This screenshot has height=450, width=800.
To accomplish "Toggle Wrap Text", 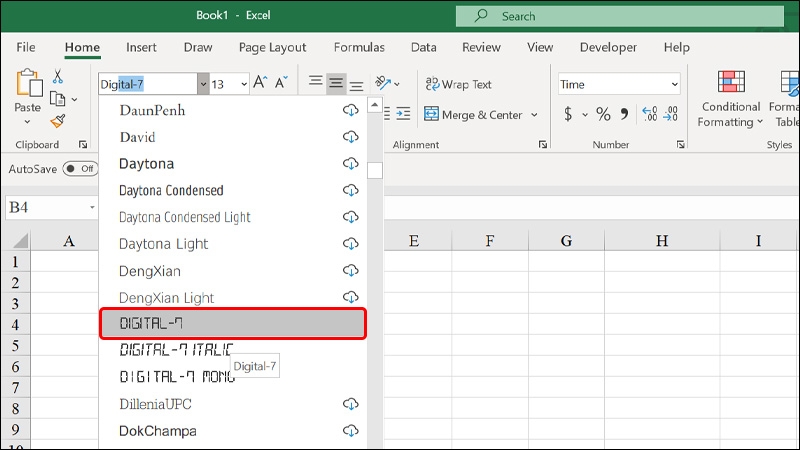I will coord(458,84).
